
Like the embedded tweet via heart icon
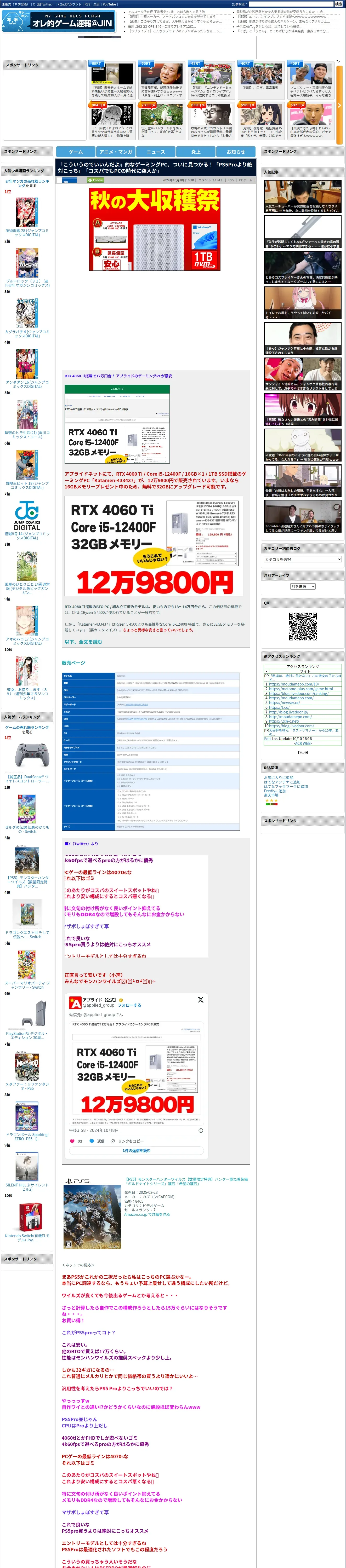coord(72,1141)
